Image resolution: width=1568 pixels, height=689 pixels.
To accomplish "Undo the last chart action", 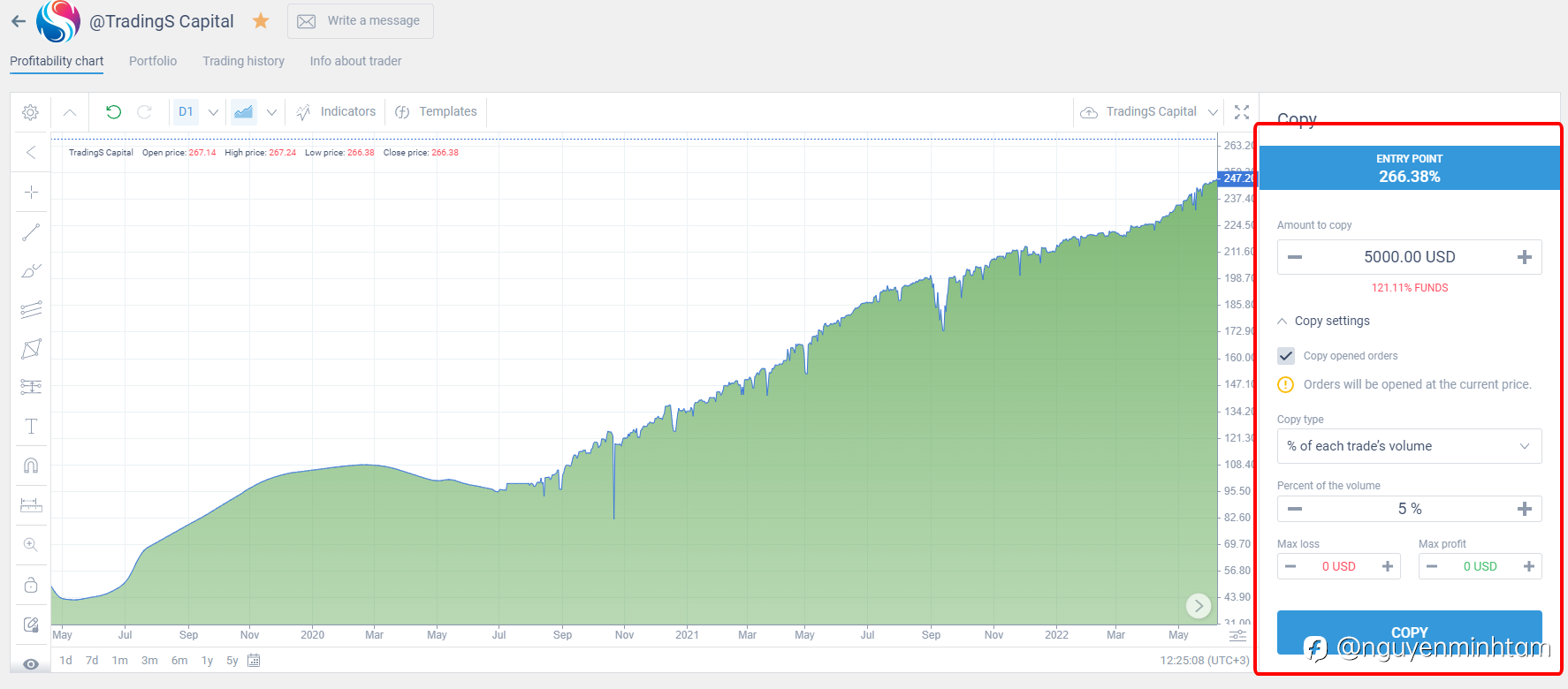I will (x=113, y=111).
